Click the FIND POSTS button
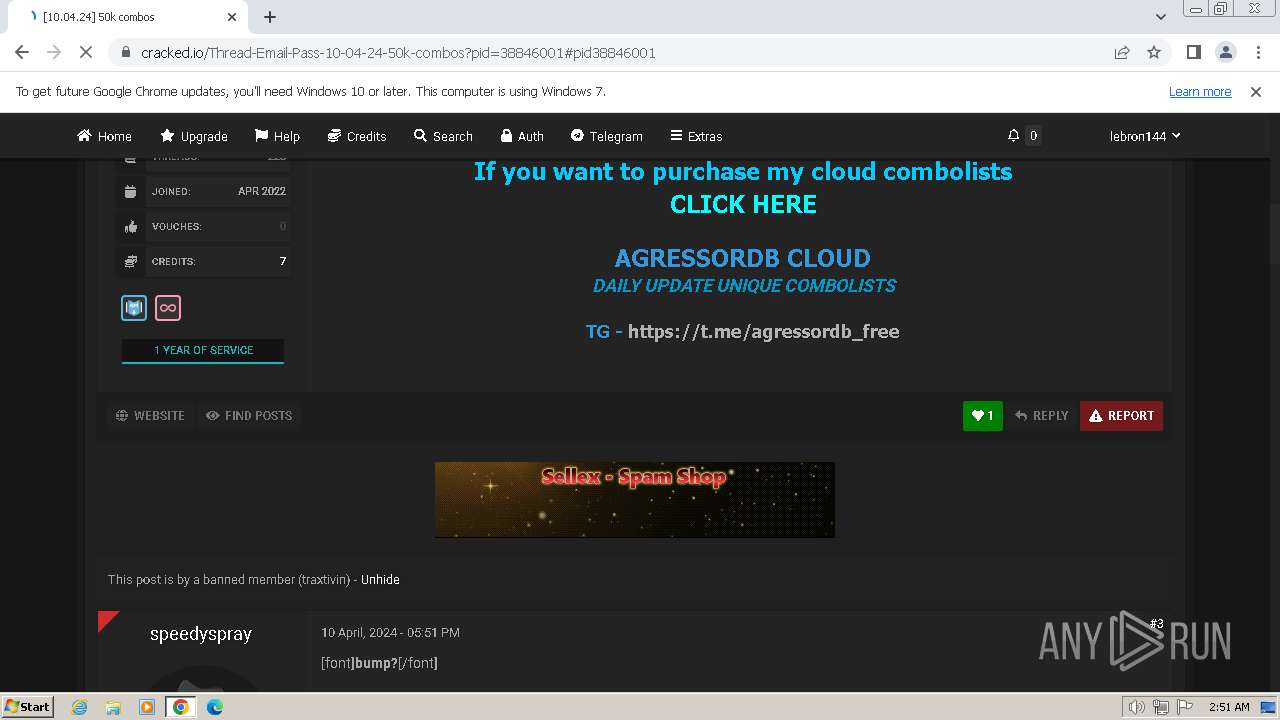This screenshot has height=720, width=1280. point(249,415)
